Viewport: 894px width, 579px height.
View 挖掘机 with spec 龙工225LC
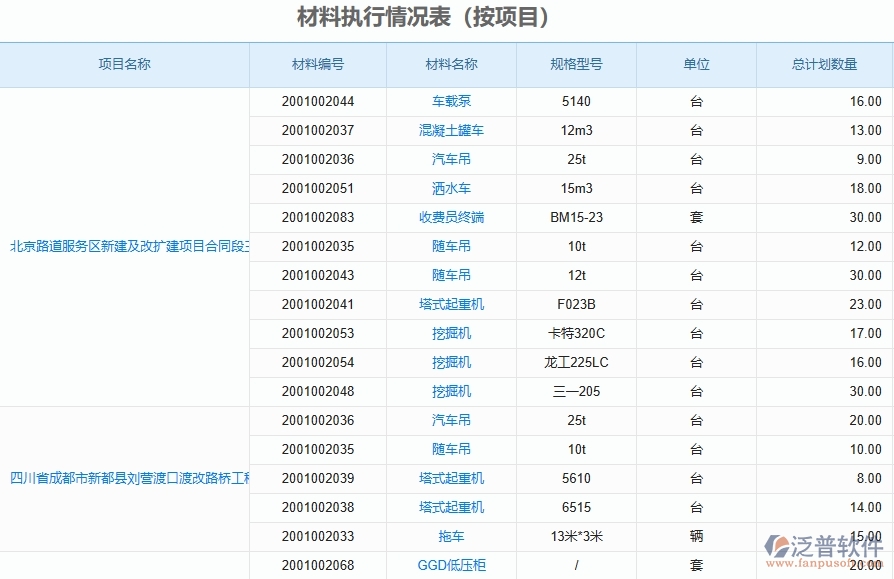[x=449, y=362]
